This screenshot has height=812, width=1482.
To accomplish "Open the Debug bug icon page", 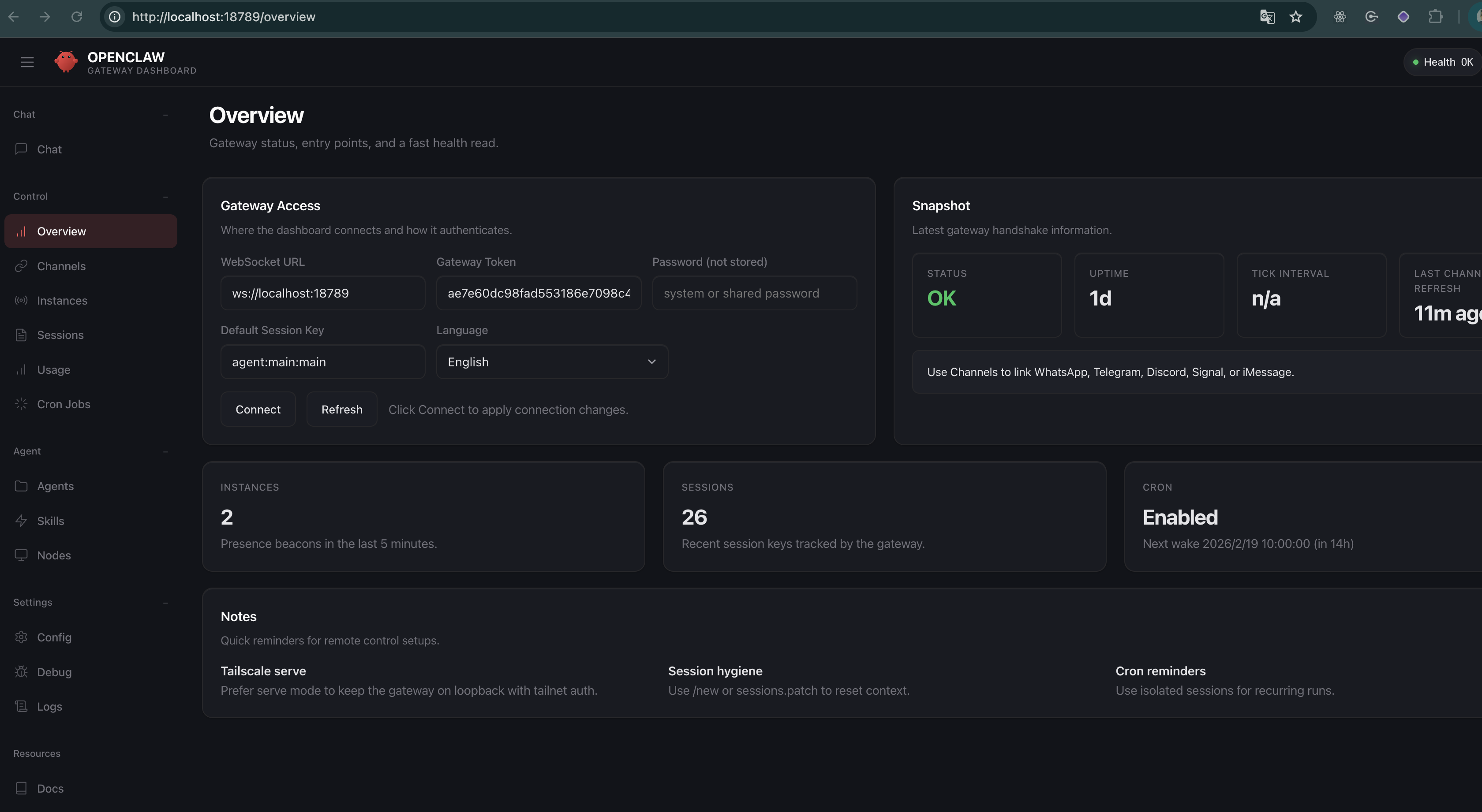I will [54, 672].
